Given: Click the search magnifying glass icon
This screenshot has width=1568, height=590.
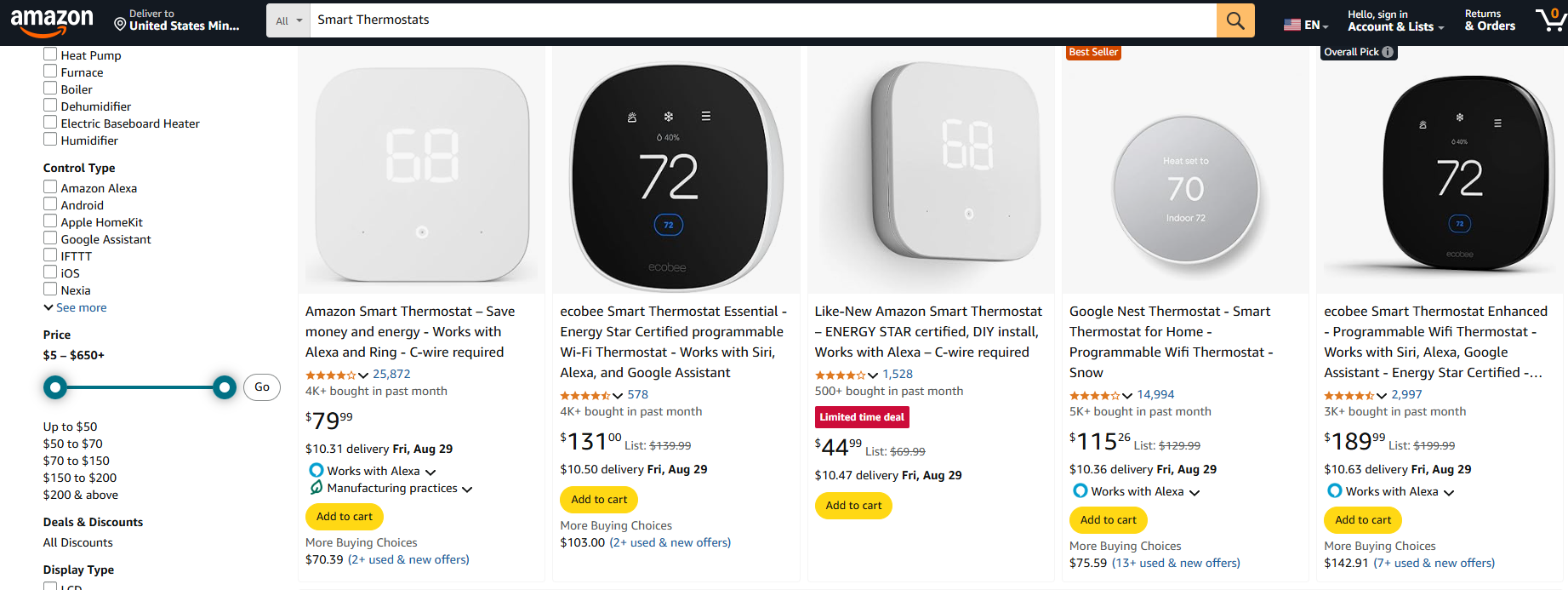Looking at the screenshot, I should 1234,20.
